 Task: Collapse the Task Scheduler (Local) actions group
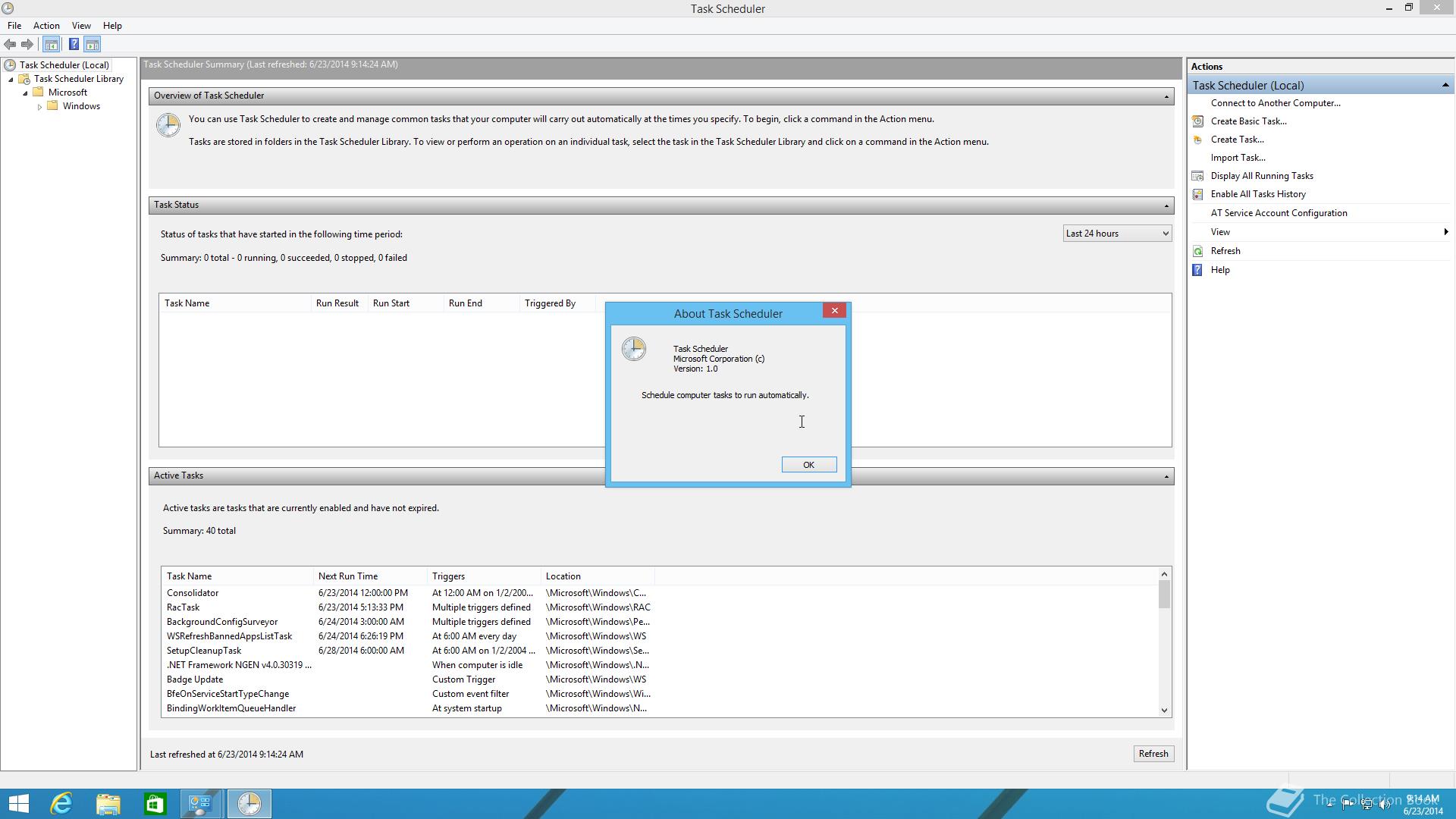click(1445, 85)
